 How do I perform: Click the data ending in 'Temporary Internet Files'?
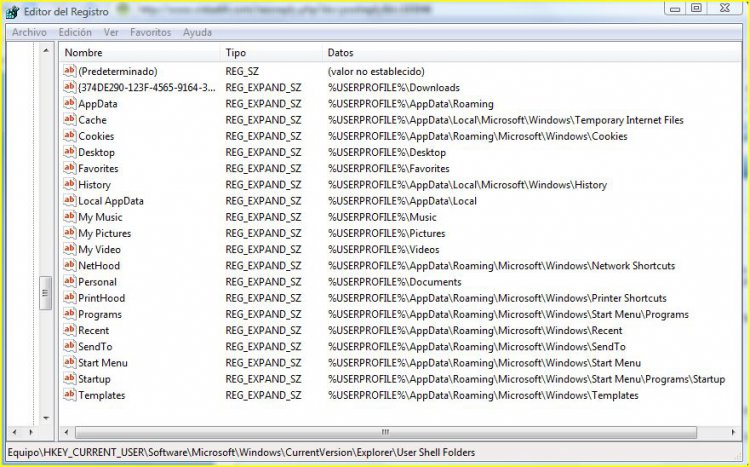pyautogui.click(x=506, y=120)
